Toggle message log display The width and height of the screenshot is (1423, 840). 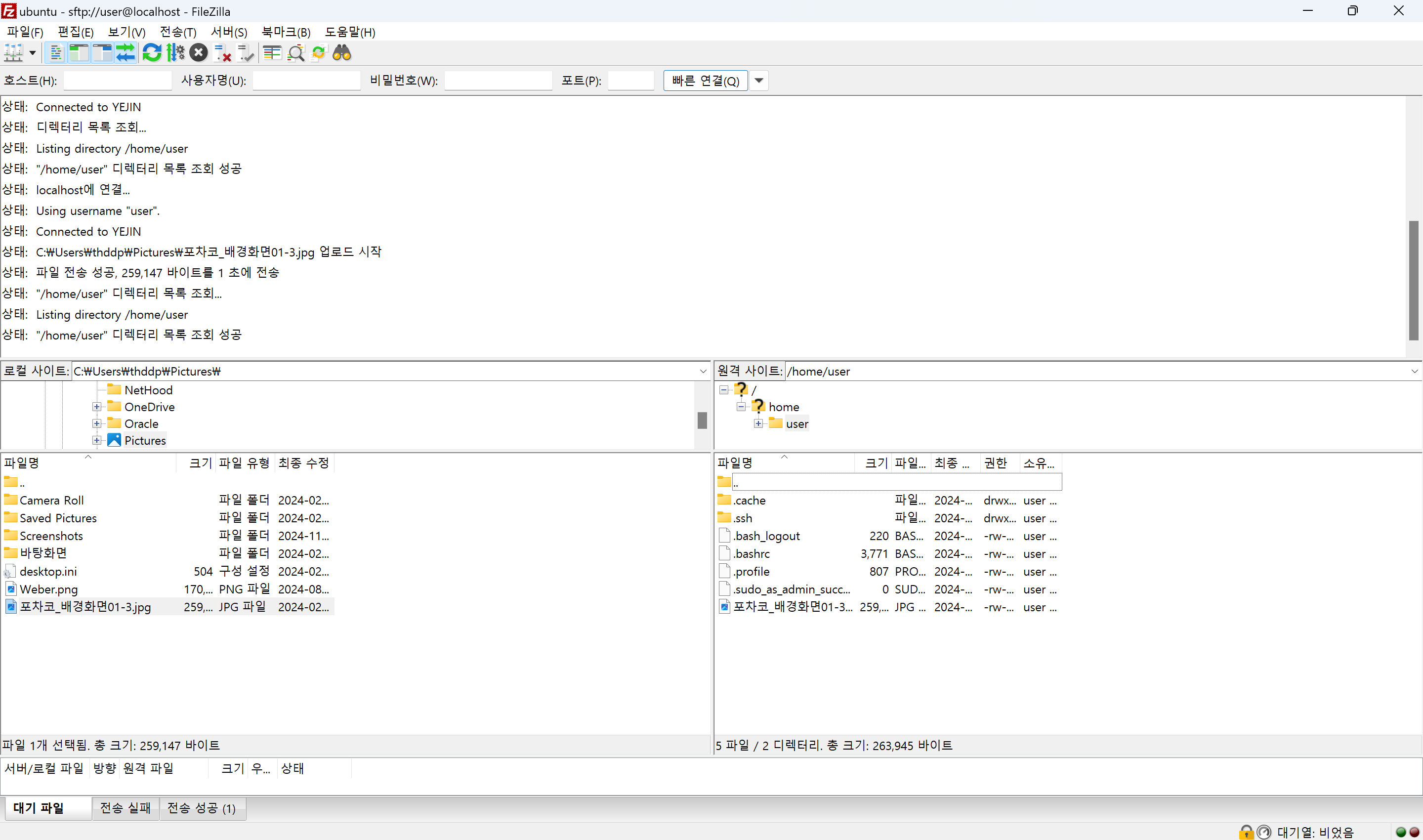(x=55, y=53)
